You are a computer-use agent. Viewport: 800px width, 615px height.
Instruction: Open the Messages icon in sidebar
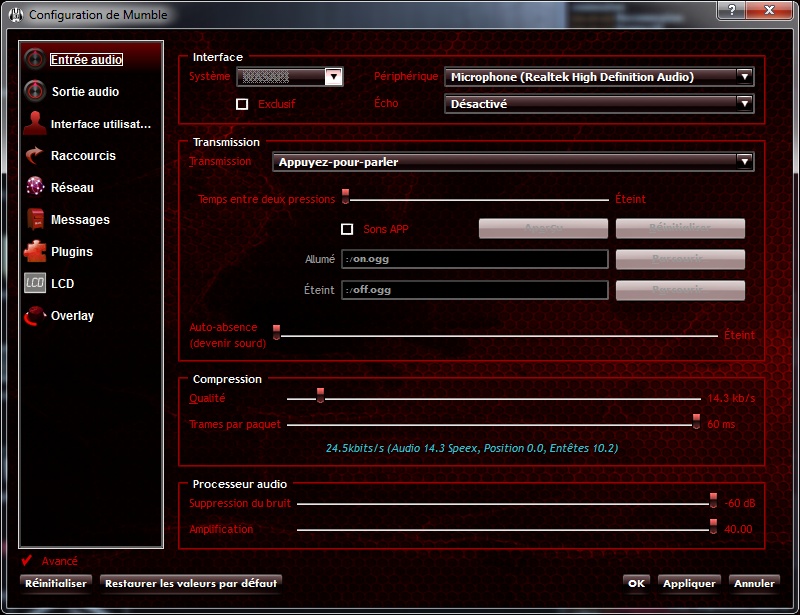pyautogui.click(x=35, y=219)
